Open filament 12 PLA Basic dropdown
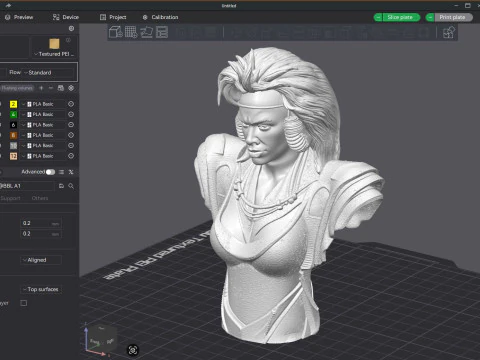 43,156
